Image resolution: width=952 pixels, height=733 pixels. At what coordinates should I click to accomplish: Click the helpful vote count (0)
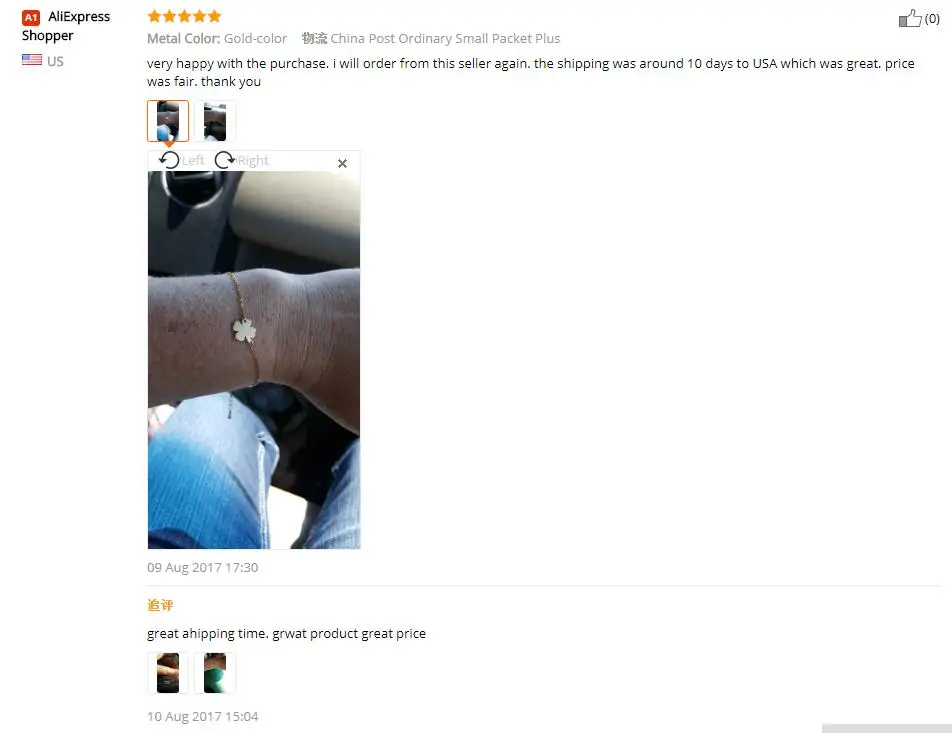[x=932, y=19]
